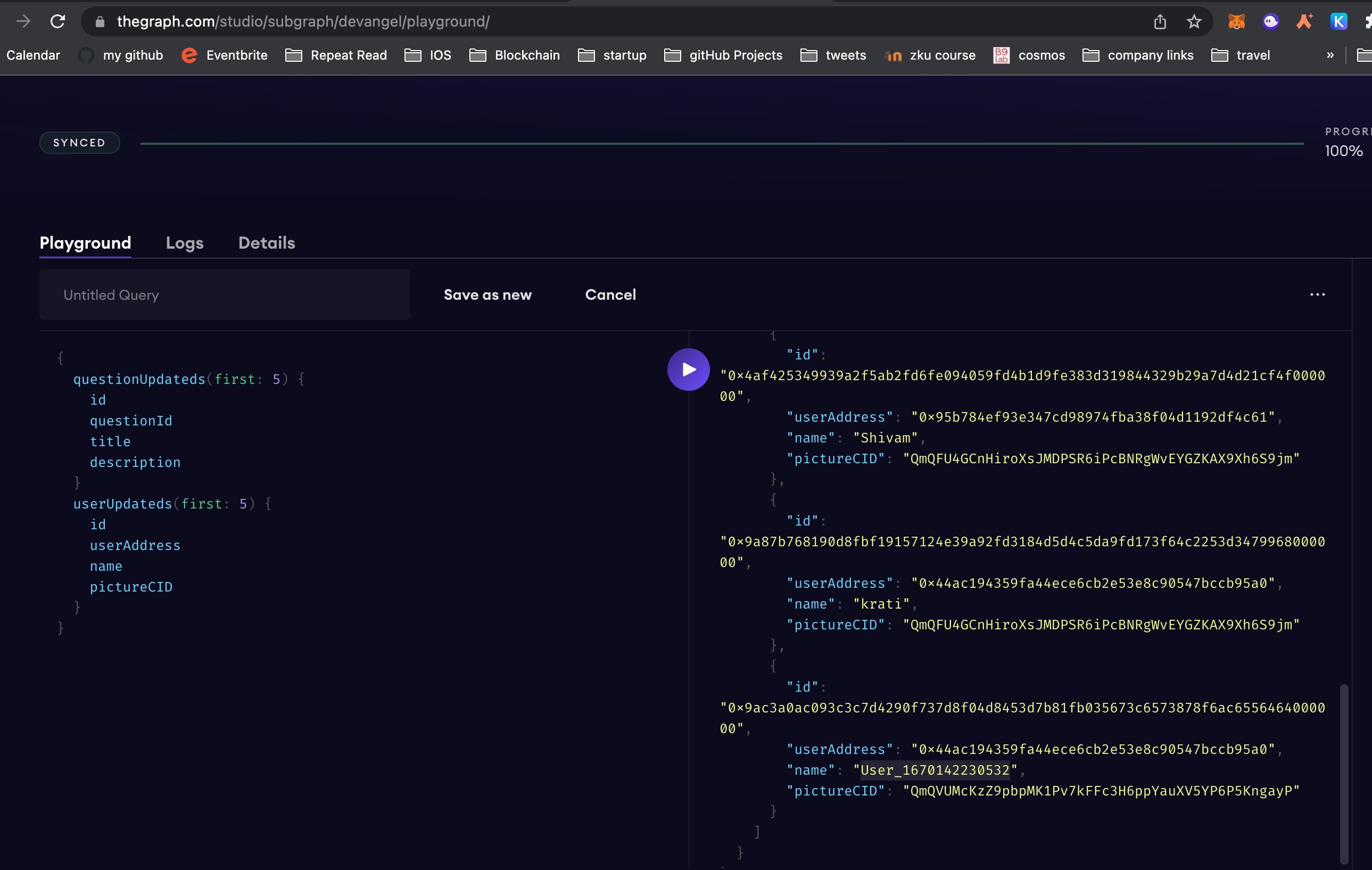Viewport: 1372px width, 870px height.
Task: Open the Calendar bookmark
Action: tap(33, 55)
